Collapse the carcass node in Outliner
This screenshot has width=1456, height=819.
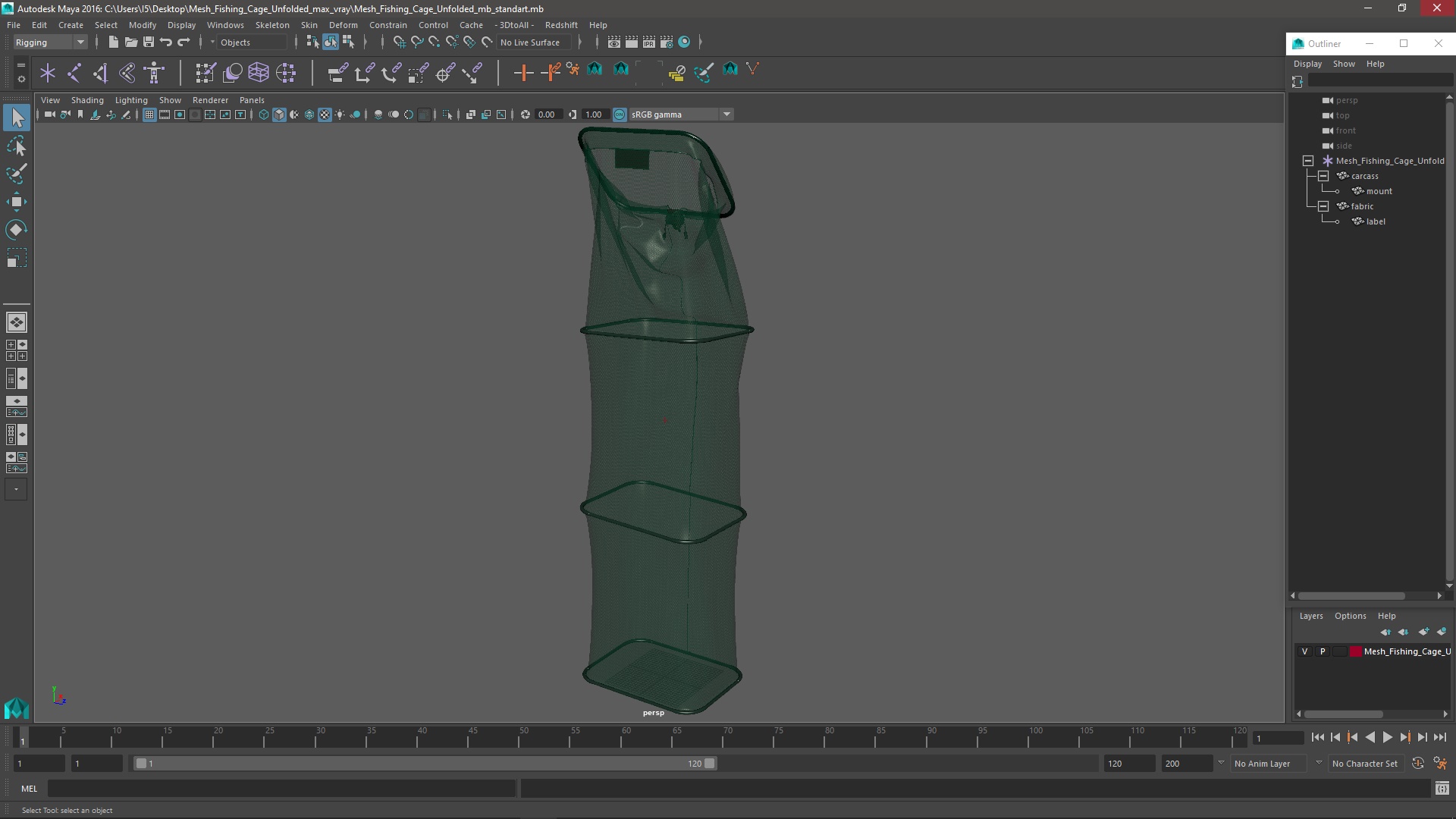tap(1323, 176)
